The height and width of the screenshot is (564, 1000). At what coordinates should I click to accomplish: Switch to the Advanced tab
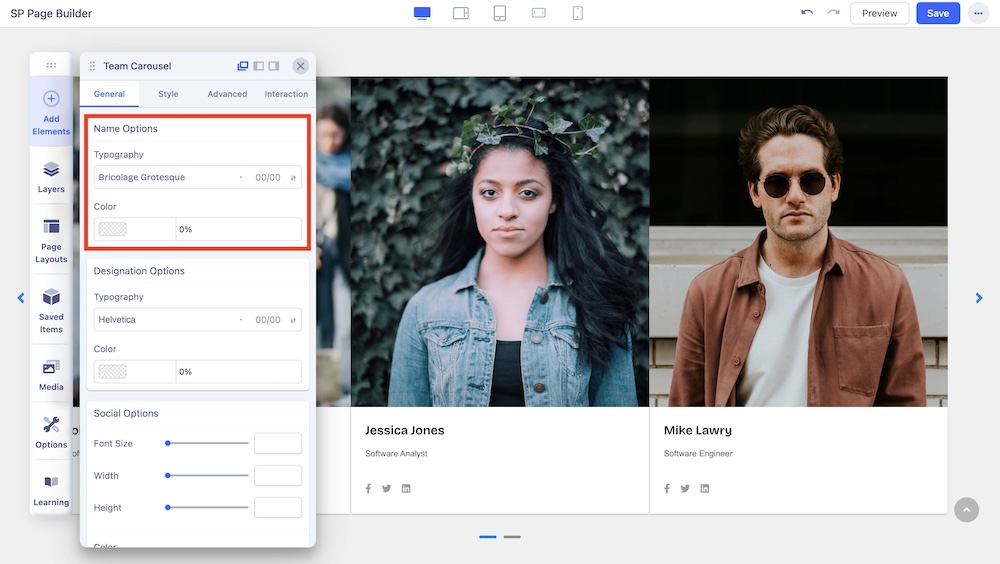tap(227, 94)
